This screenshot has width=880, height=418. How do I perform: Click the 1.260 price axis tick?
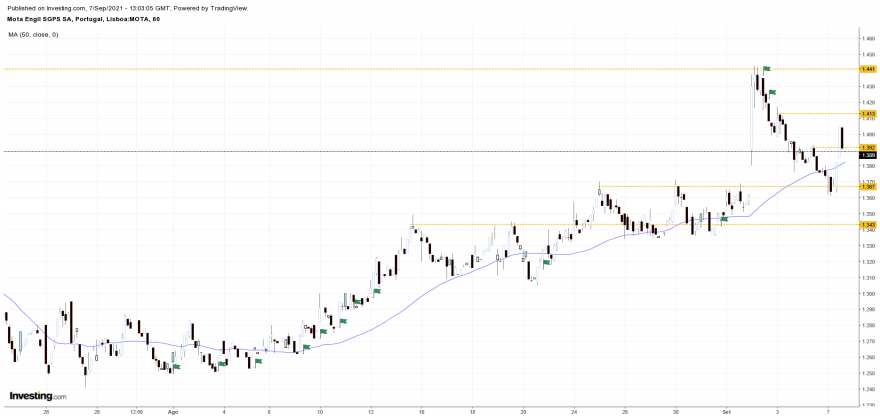[x=869, y=357]
